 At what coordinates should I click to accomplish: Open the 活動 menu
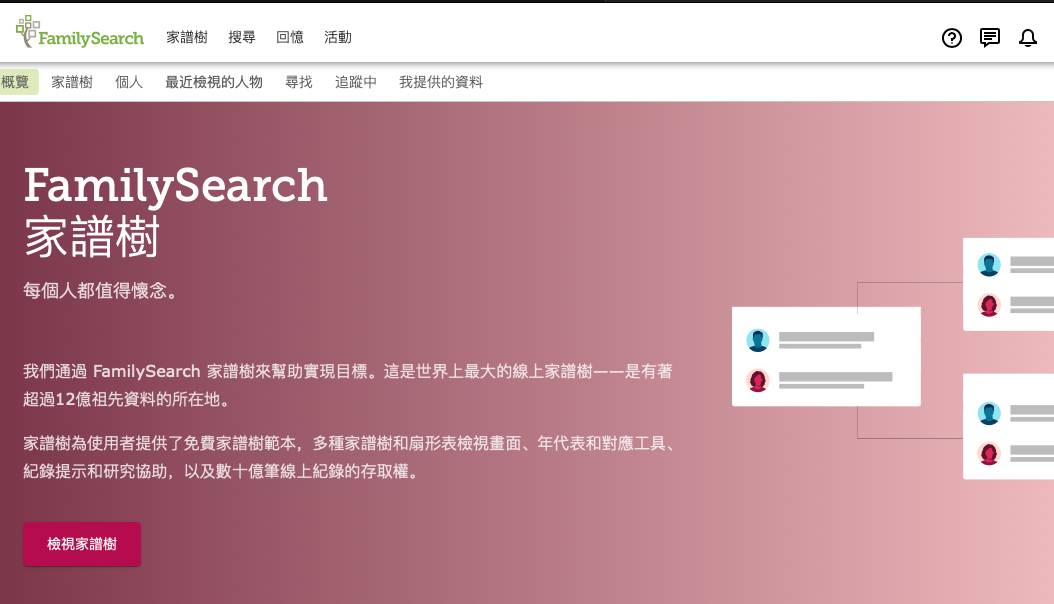[x=337, y=38]
